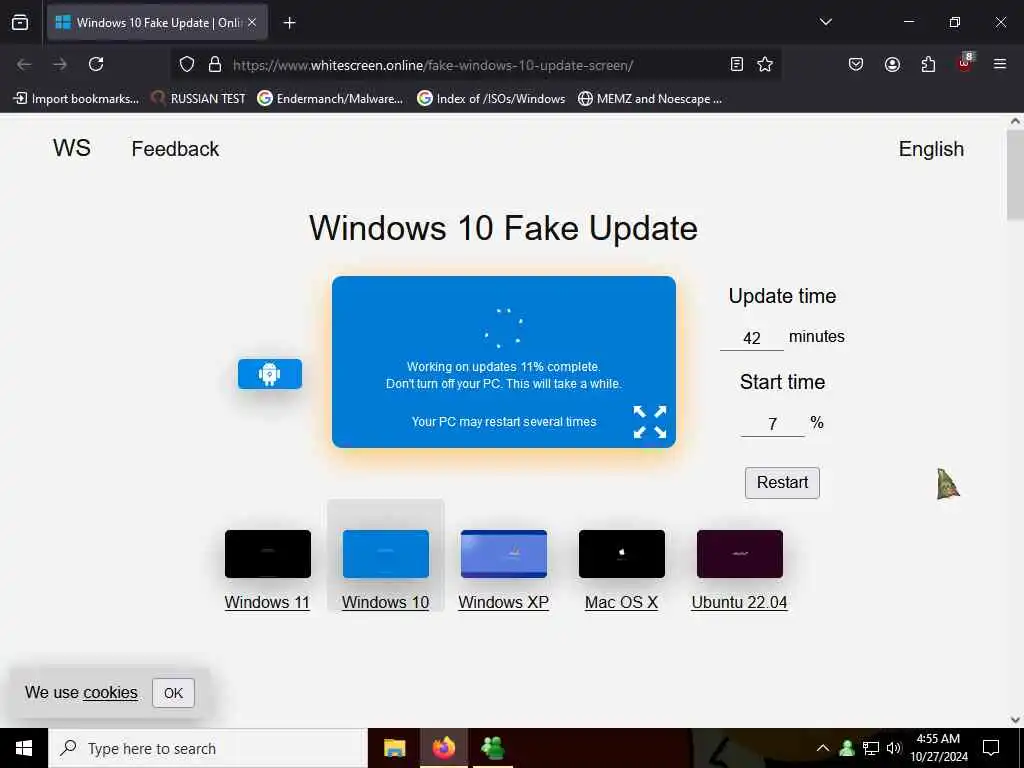Open the clock showing 4:55 AM

[x=938, y=748]
